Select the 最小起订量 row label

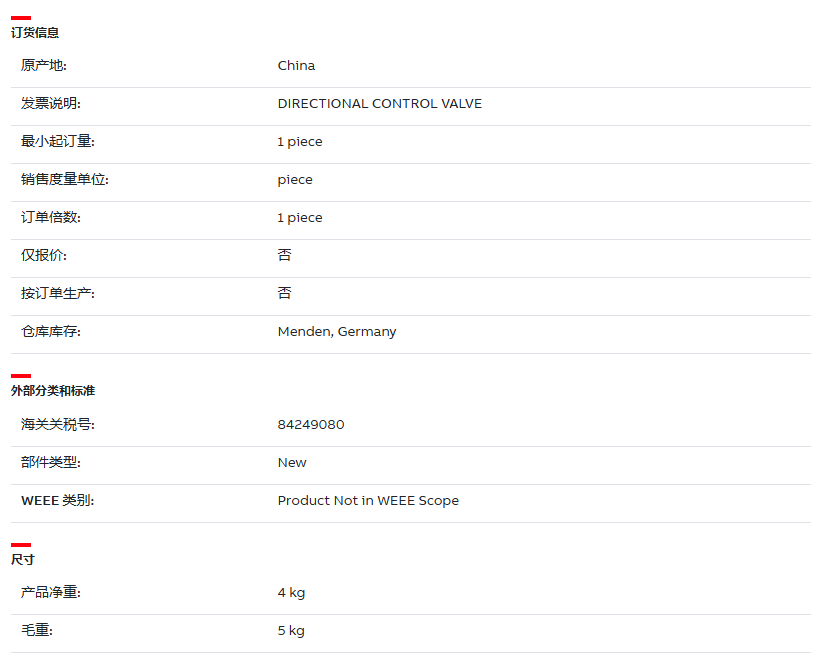[x=58, y=141]
